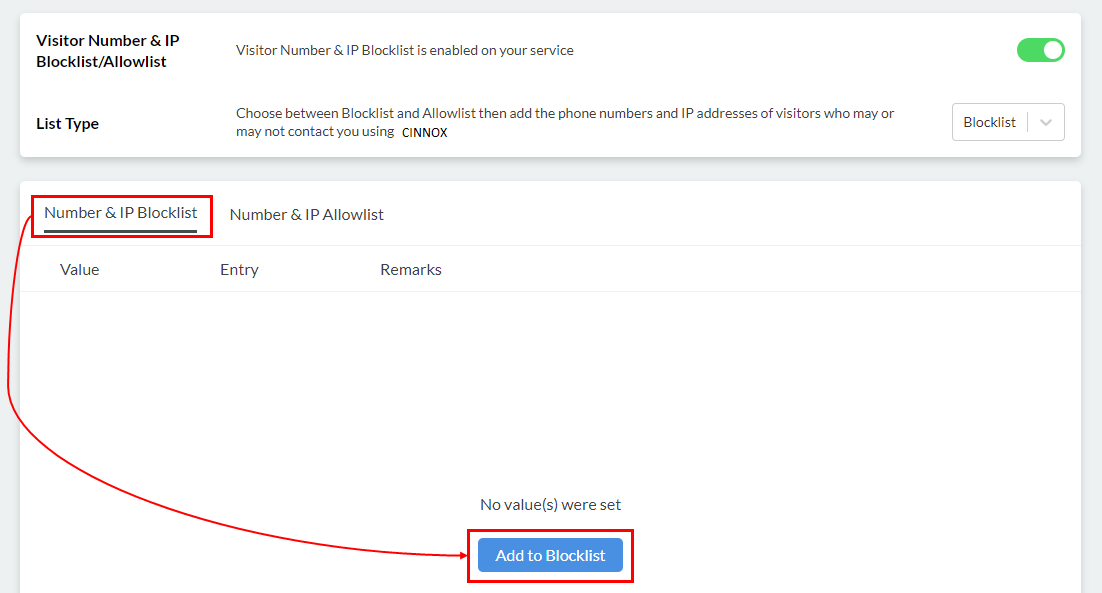Click the underline beneath the active Blocklist tab

pyautogui.click(x=120, y=231)
